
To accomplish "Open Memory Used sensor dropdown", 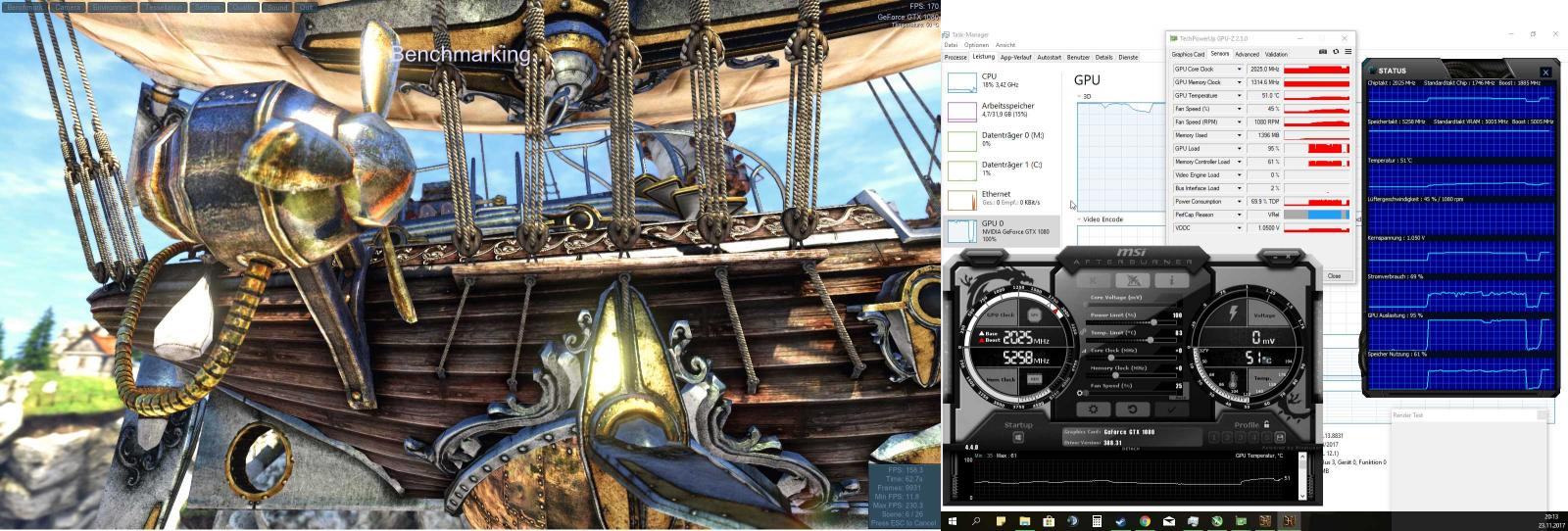I will pos(1239,135).
